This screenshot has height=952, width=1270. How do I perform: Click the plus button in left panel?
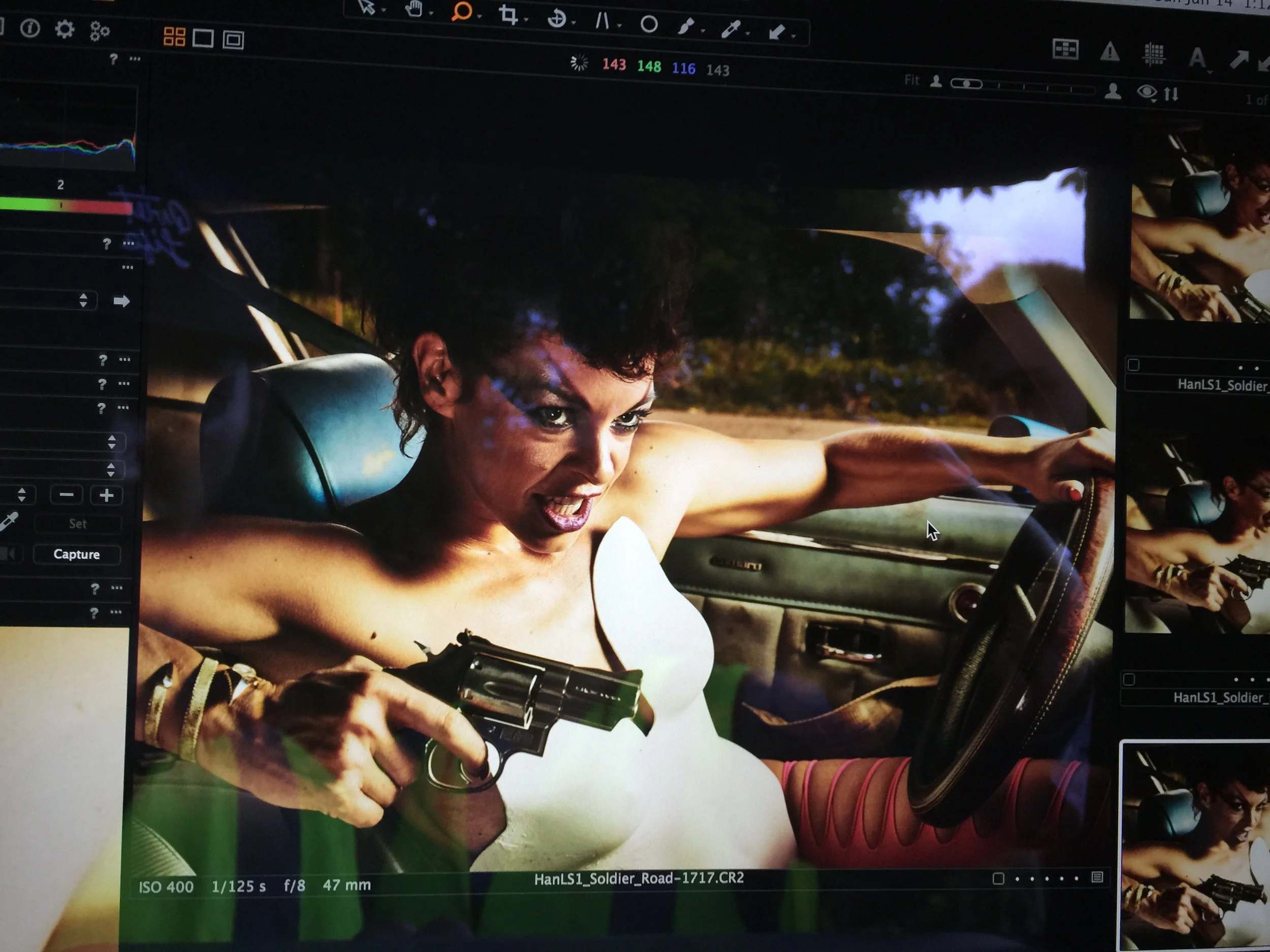106,495
